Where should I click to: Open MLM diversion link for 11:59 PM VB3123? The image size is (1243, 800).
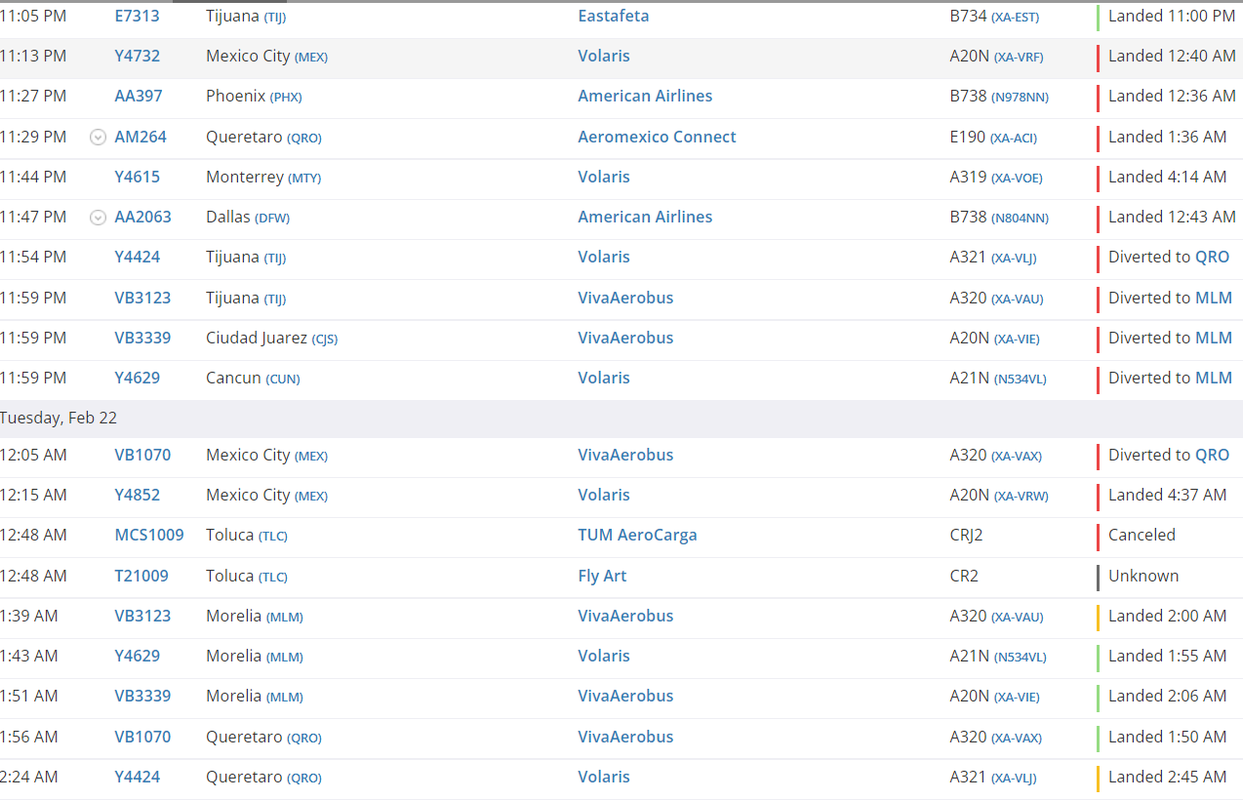point(1214,298)
